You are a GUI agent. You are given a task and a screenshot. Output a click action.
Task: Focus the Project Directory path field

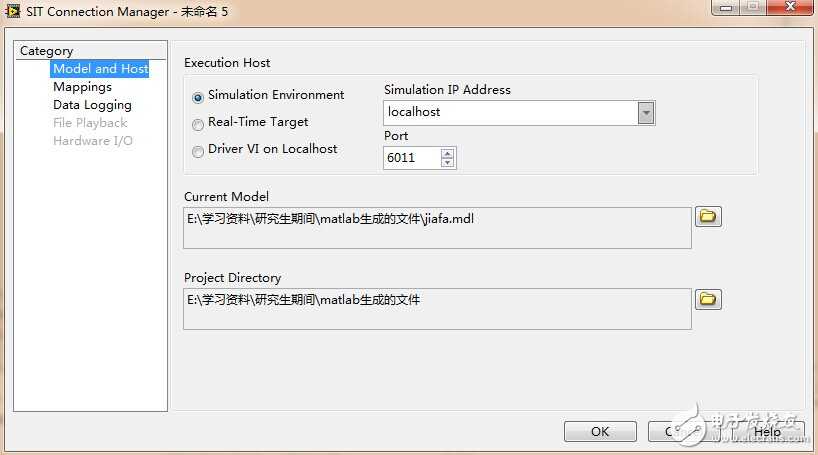[437, 308]
